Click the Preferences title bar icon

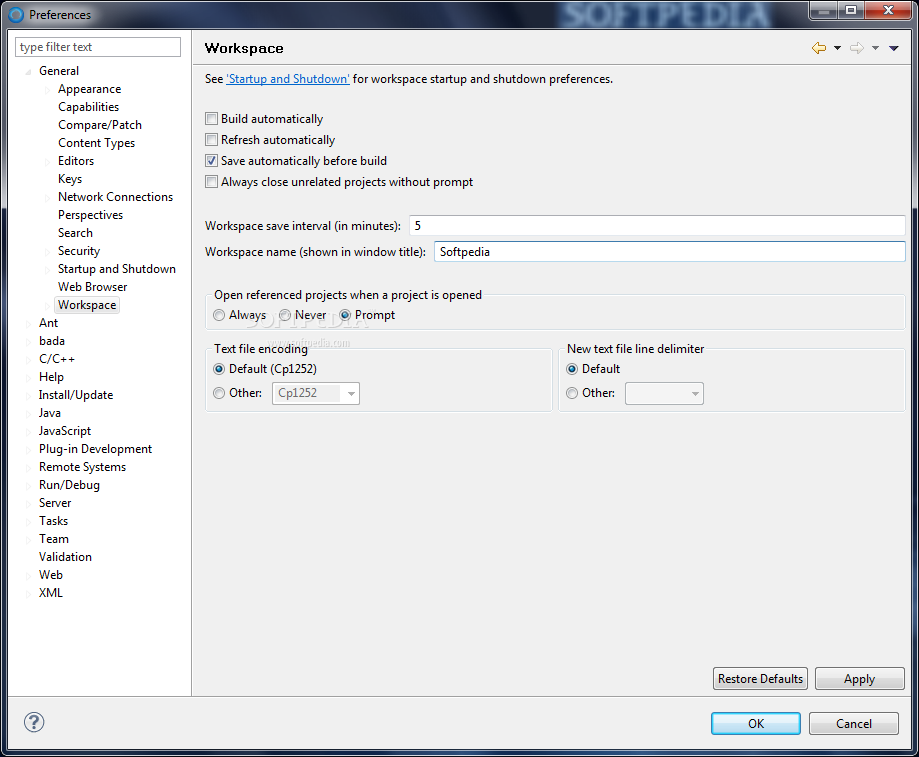[16, 15]
